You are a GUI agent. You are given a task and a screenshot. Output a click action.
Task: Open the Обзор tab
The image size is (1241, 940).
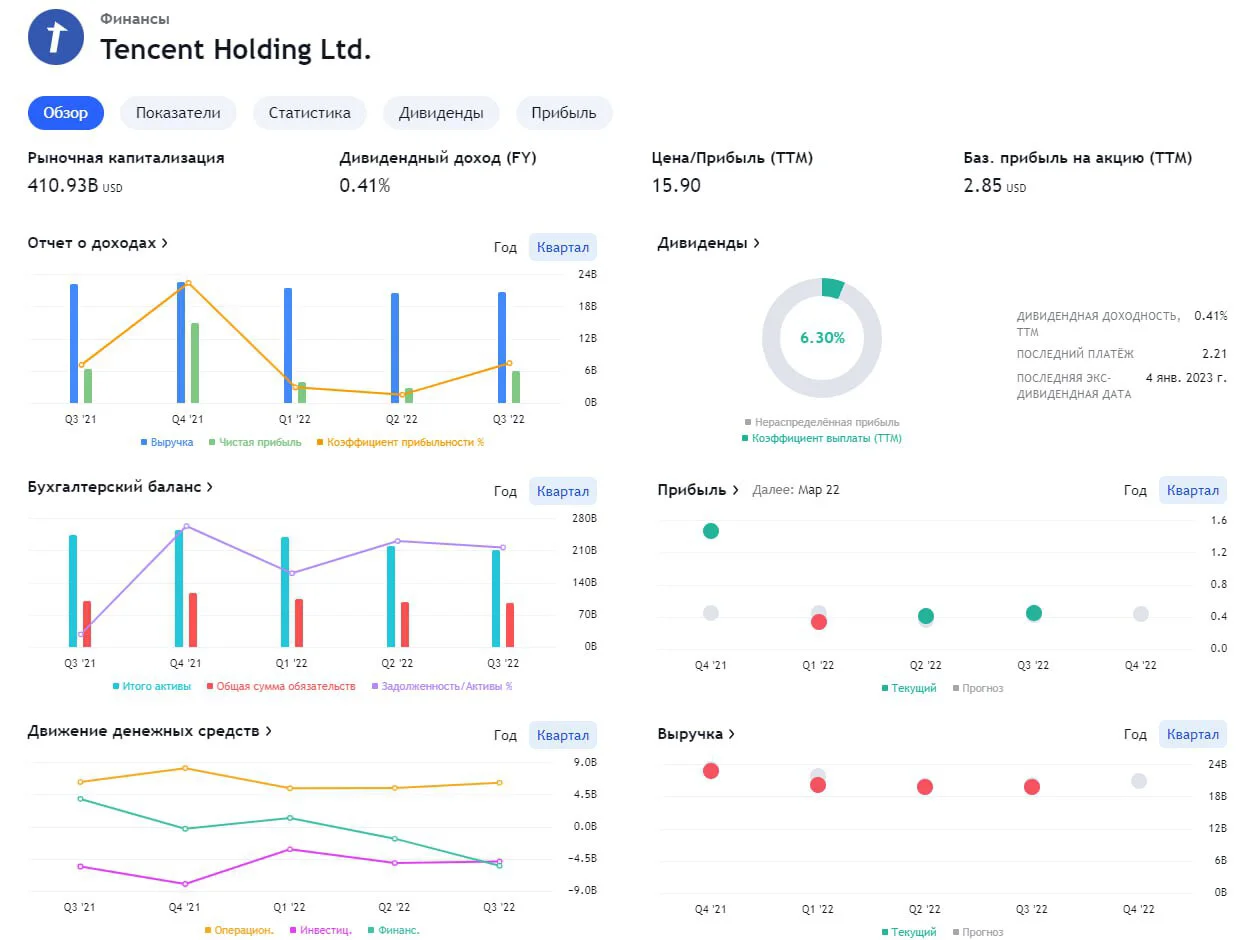click(66, 113)
